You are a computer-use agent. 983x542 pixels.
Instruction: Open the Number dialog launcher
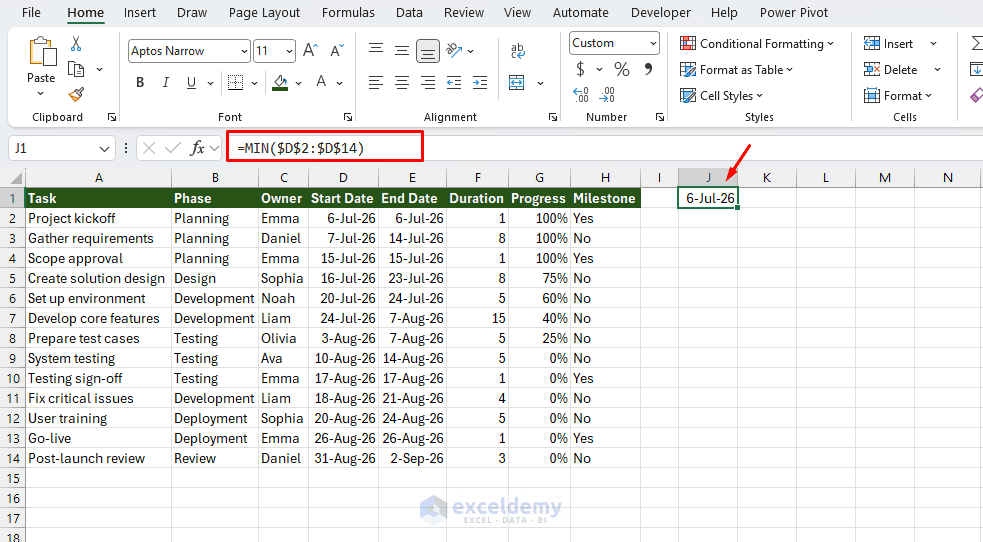[x=660, y=117]
